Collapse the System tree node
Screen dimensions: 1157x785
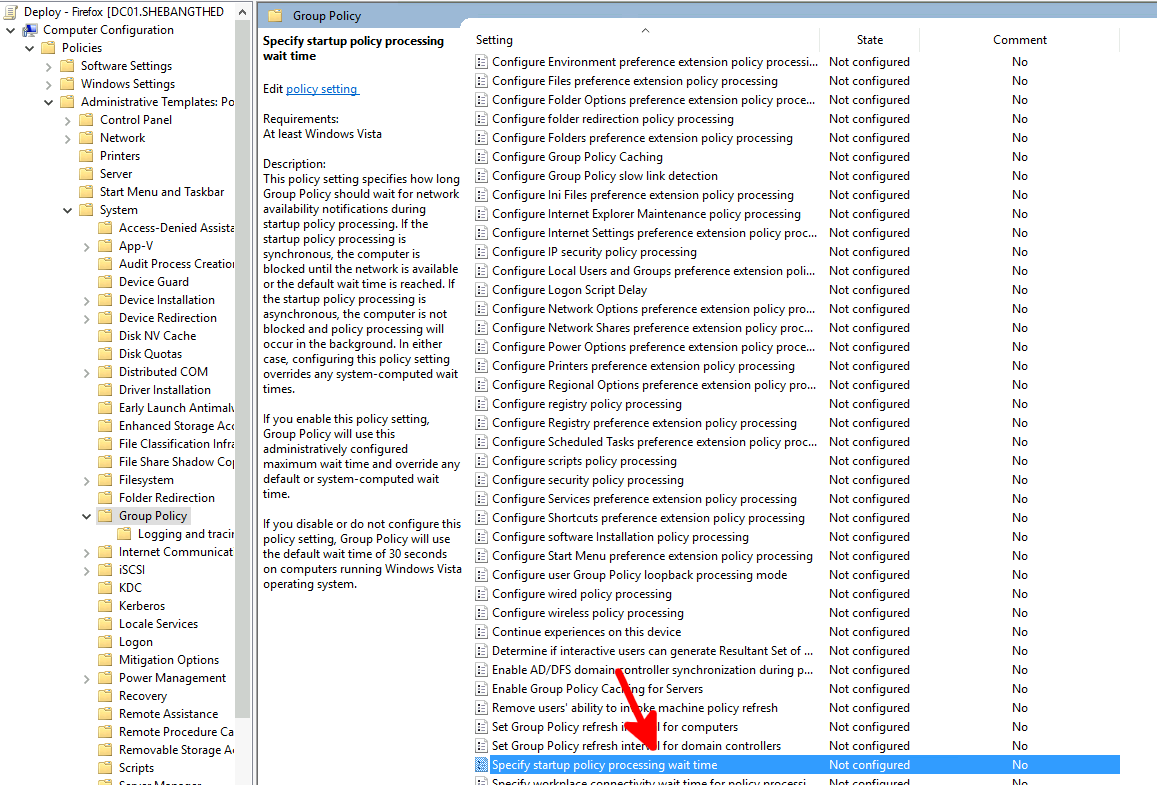67,209
